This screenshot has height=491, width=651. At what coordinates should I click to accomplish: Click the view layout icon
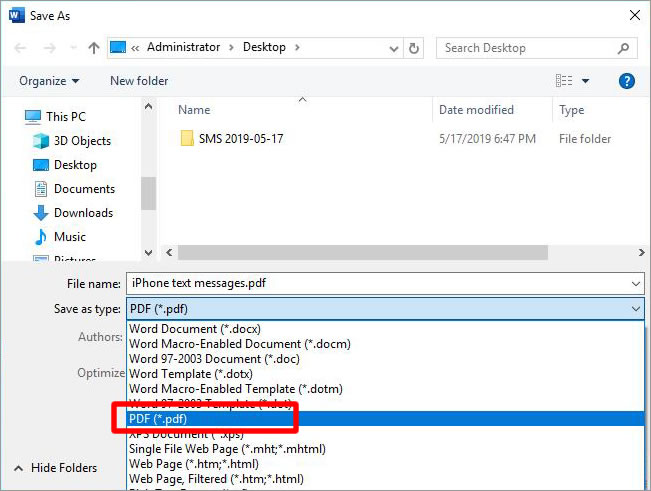[565, 81]
